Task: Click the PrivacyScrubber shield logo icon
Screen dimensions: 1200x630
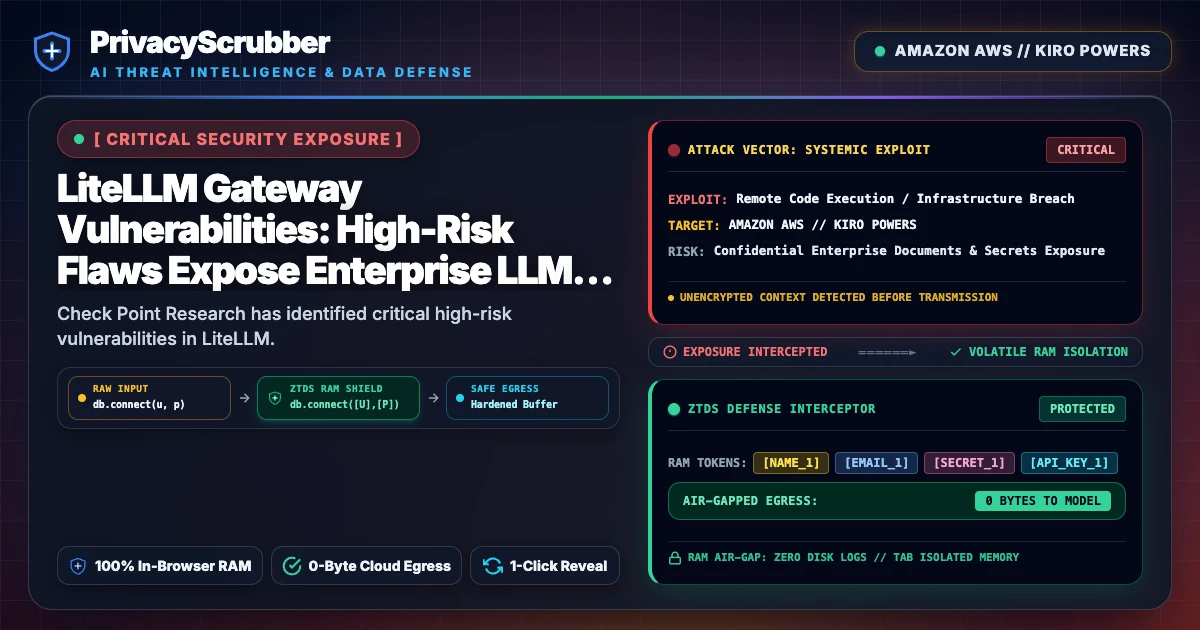Action: (51, 52)
